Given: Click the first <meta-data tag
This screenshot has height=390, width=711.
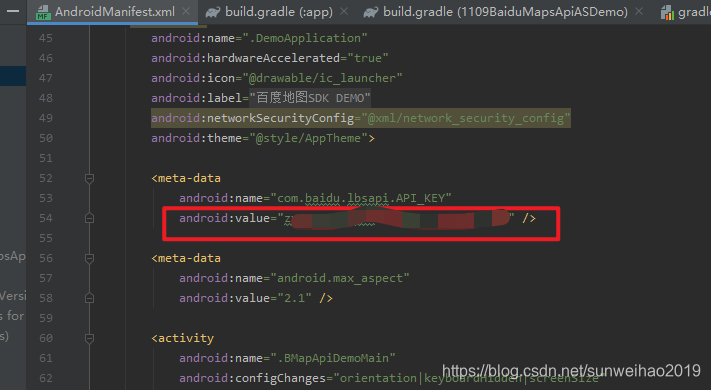Looking at the screenshot, I should [186, 178].
